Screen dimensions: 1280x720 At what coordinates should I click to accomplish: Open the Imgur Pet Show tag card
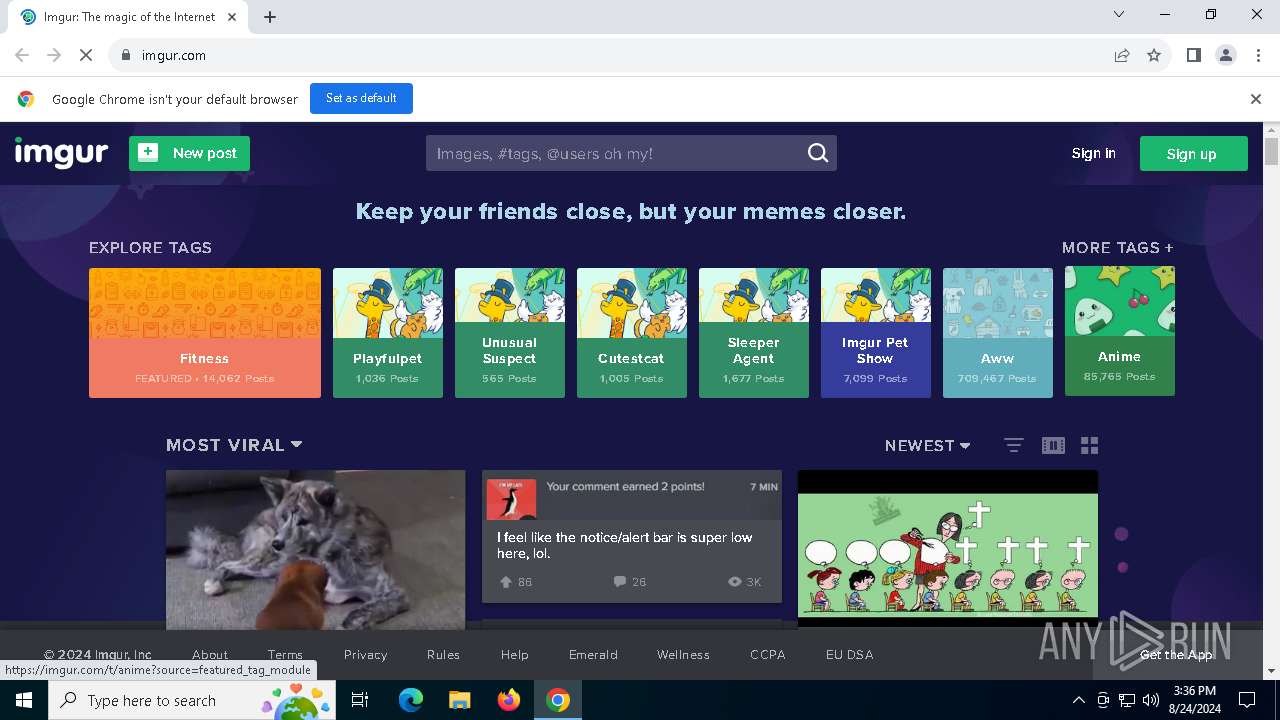pos(876,333)
